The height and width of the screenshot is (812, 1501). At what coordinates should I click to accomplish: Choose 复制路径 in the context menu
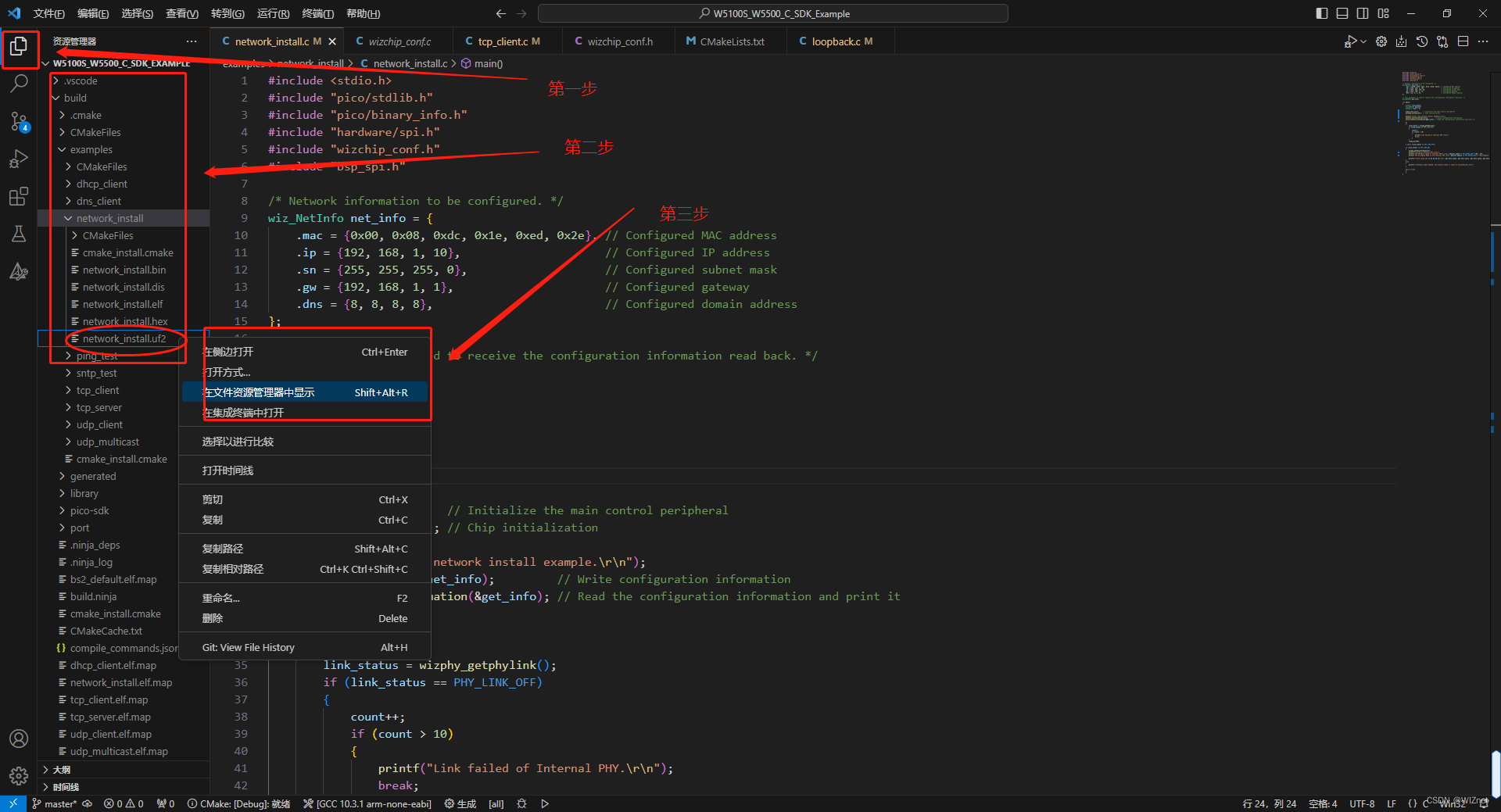(x=306, y=549)
